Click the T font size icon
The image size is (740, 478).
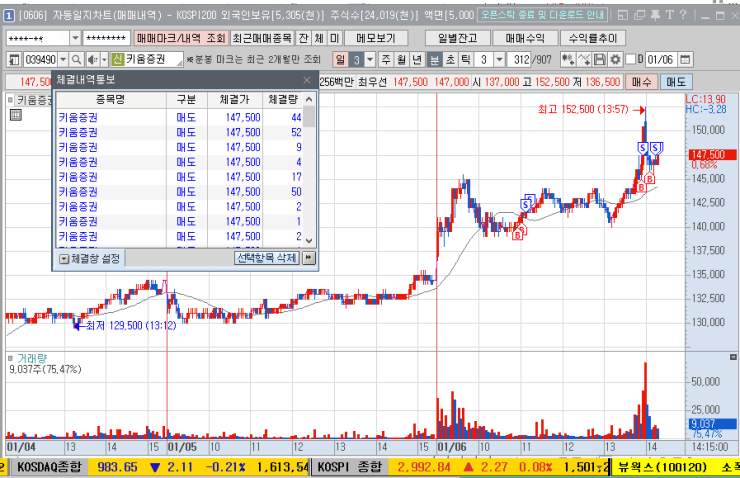tap(670, 15)
